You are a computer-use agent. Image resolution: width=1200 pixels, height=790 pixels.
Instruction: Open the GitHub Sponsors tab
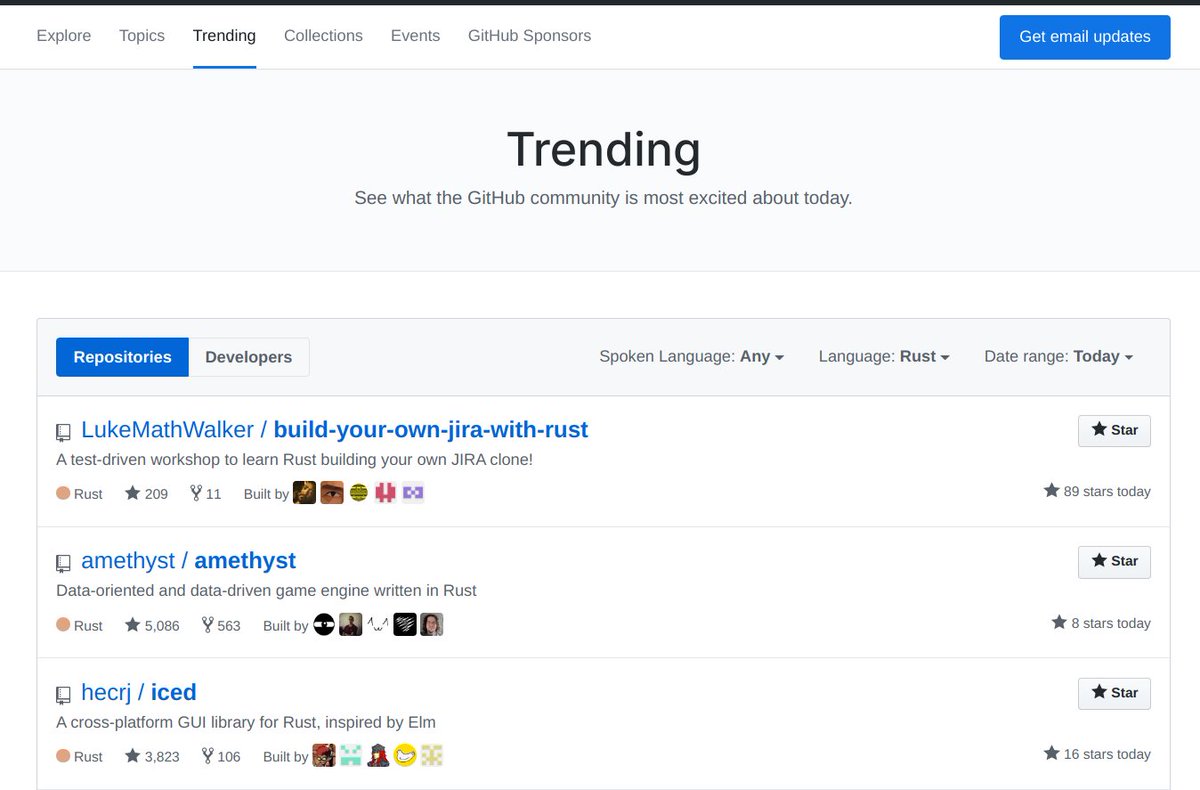tap(529, 36)
